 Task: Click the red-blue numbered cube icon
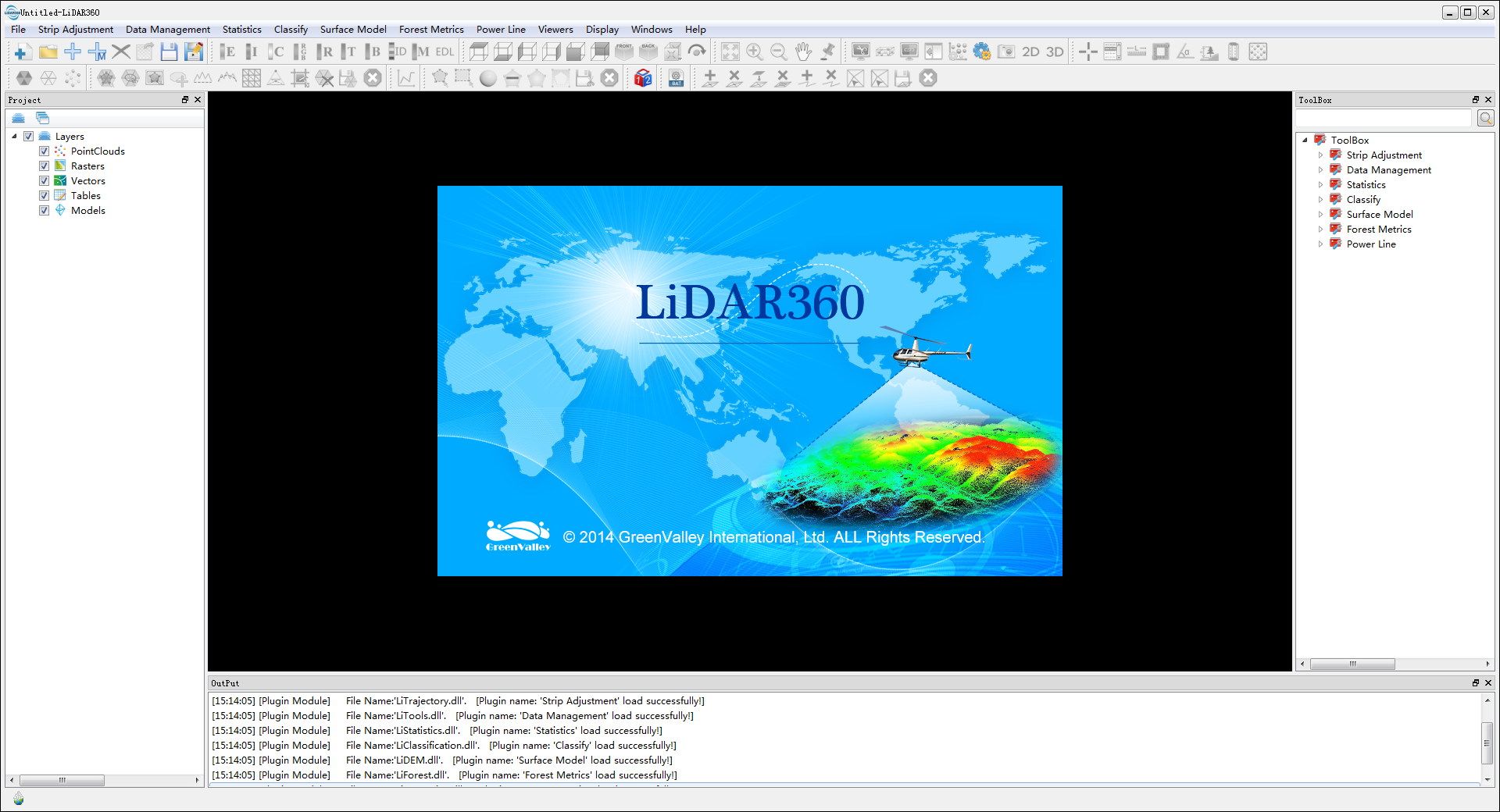pyautogui.click(x=643, y=78)
